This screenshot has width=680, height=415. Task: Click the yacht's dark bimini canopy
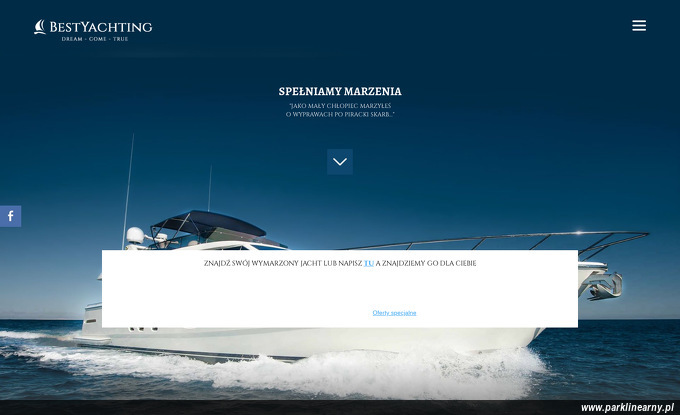coord(209,222)
